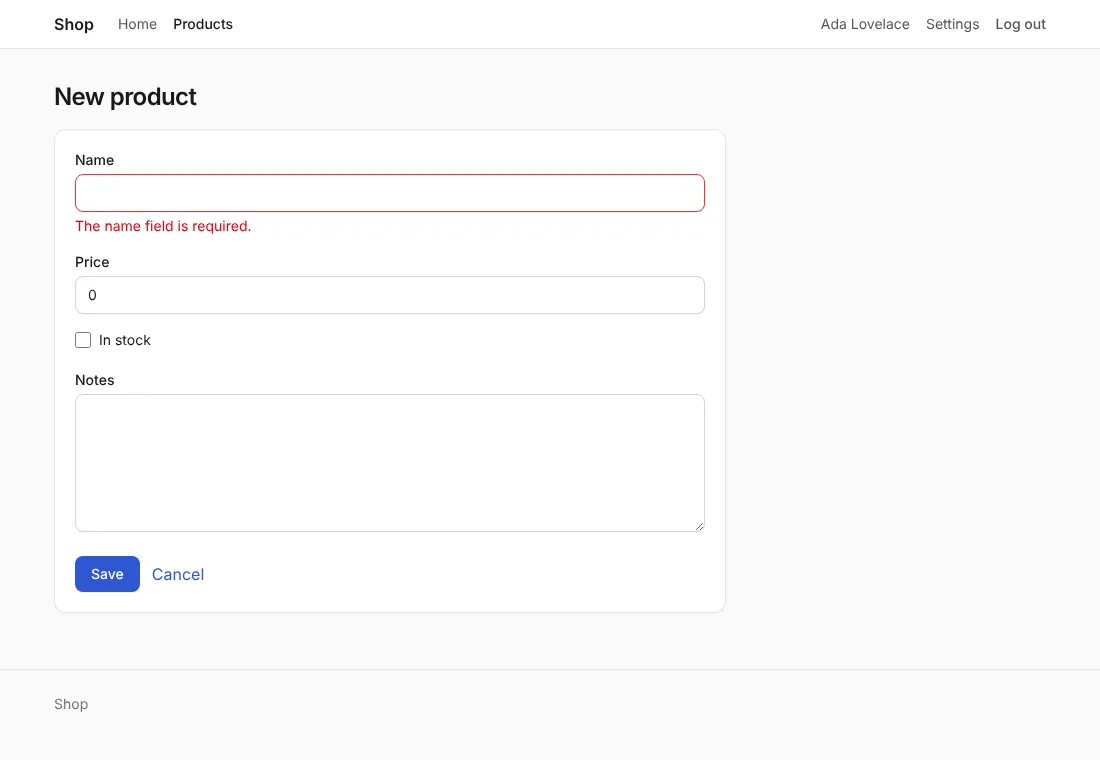Tick the In stock checkbox

coord(83,340)
